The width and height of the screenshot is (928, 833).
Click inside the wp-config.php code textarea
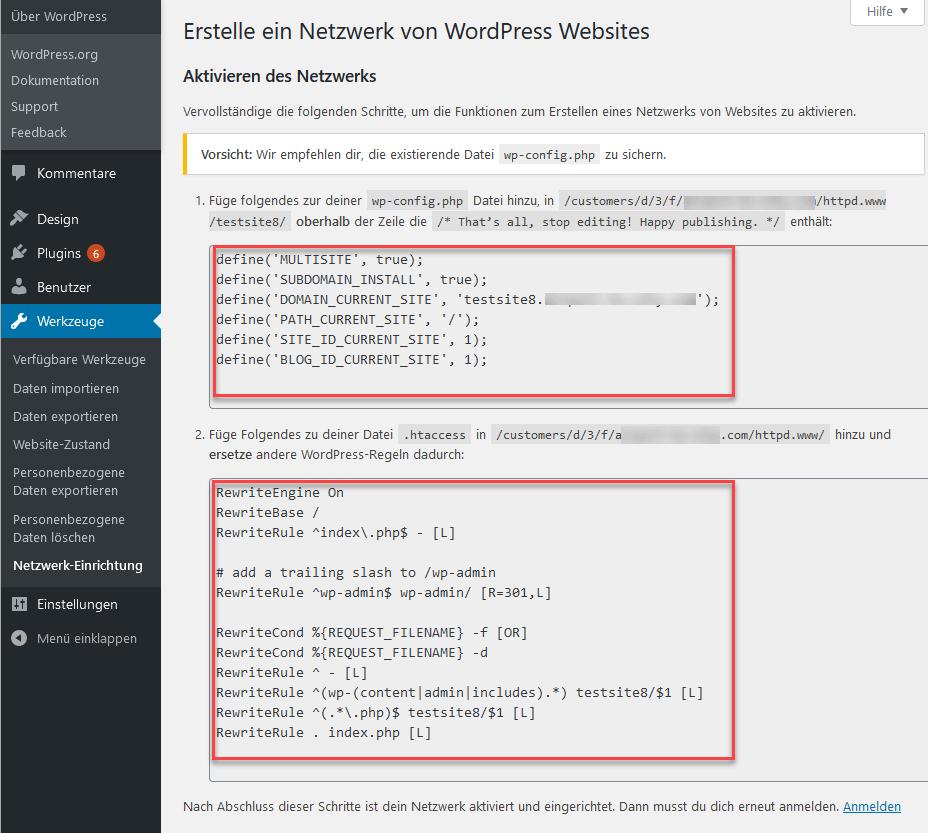click(568, 327)
